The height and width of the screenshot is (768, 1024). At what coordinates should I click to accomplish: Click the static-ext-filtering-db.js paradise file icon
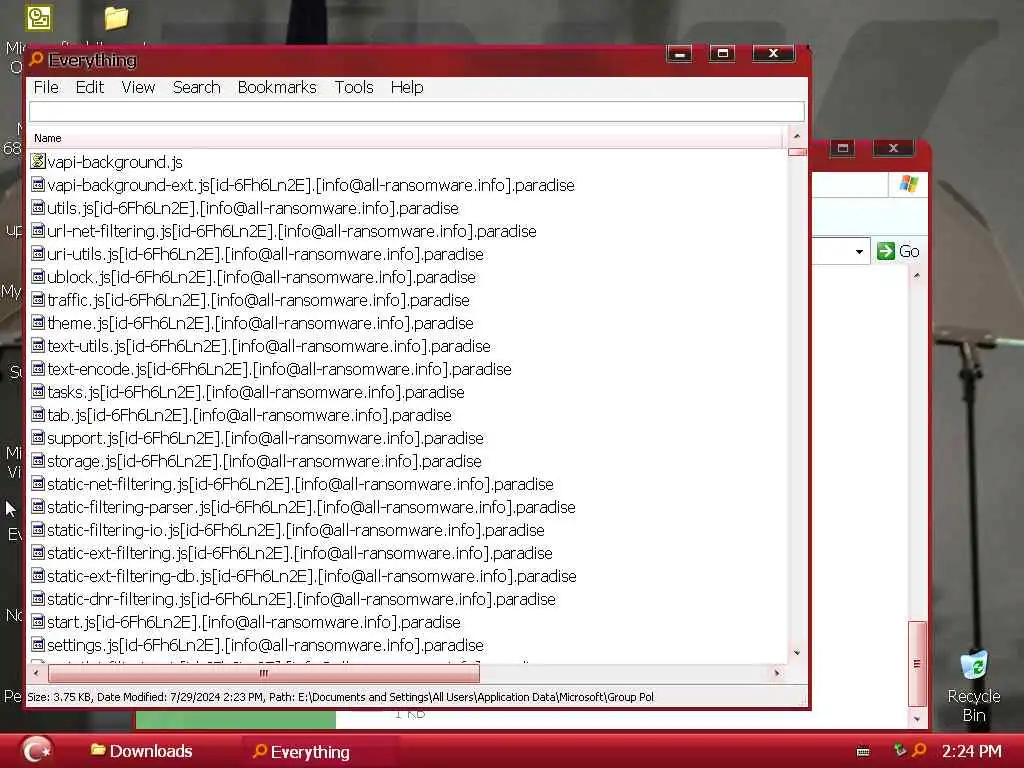point(38,576)
